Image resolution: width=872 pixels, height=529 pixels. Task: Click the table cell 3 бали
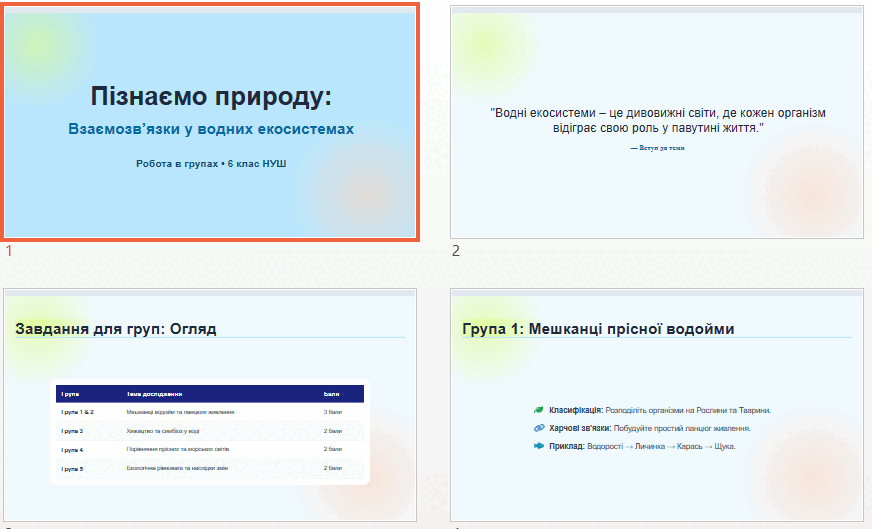pos(333,412)
